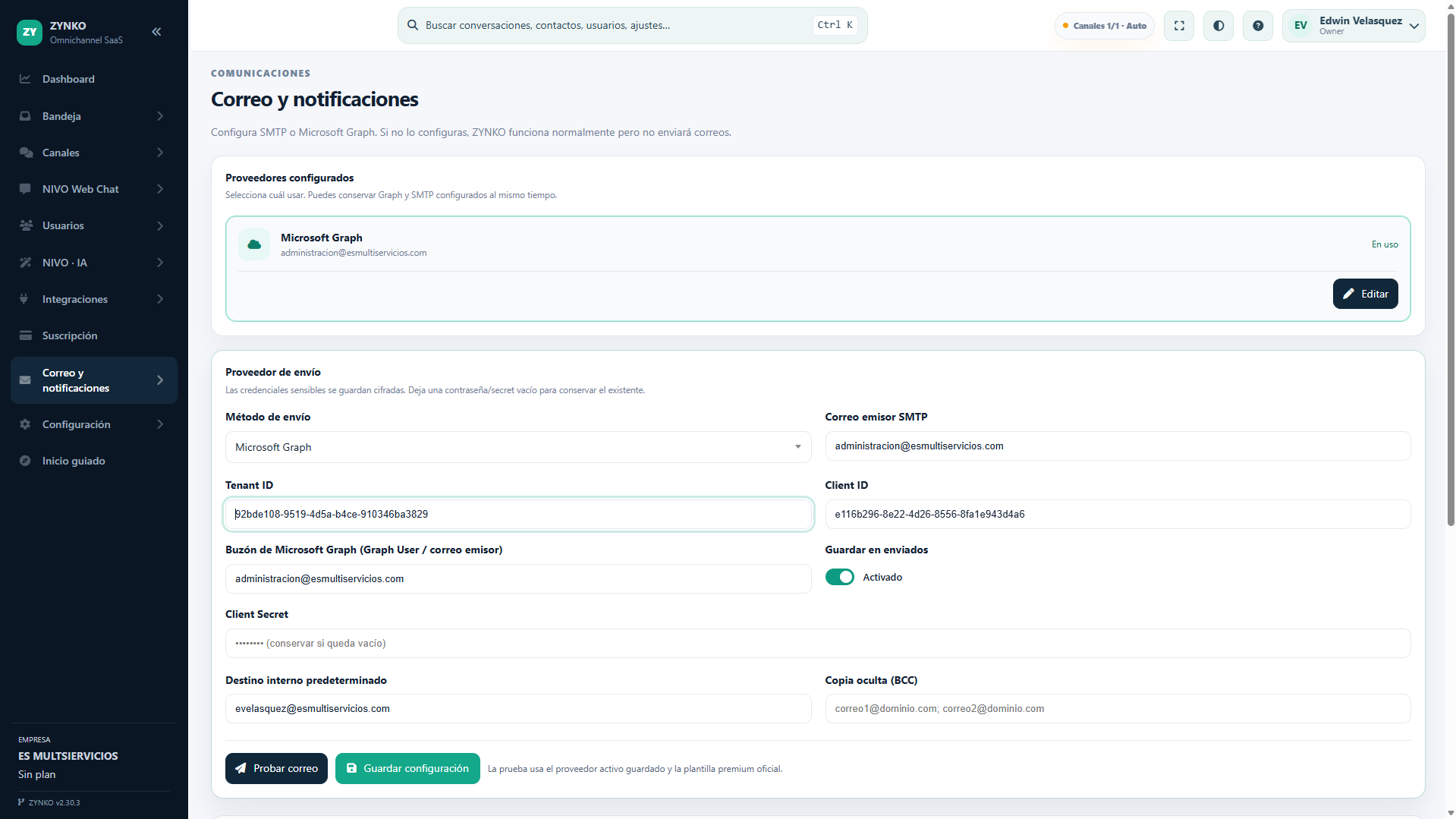Click the 'En uso' status label

click(1385, 244)
